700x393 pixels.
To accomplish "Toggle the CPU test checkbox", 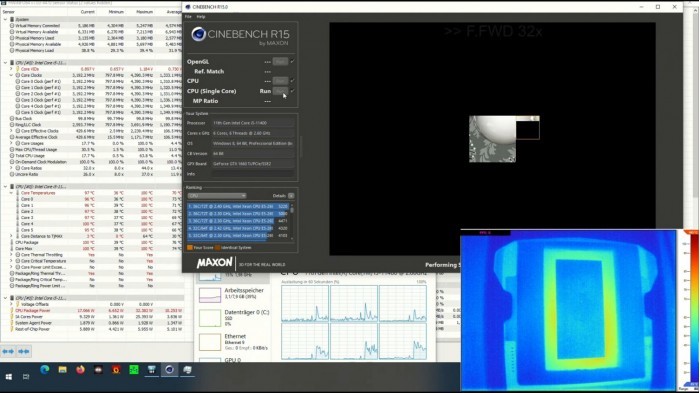I will point(292,80).
